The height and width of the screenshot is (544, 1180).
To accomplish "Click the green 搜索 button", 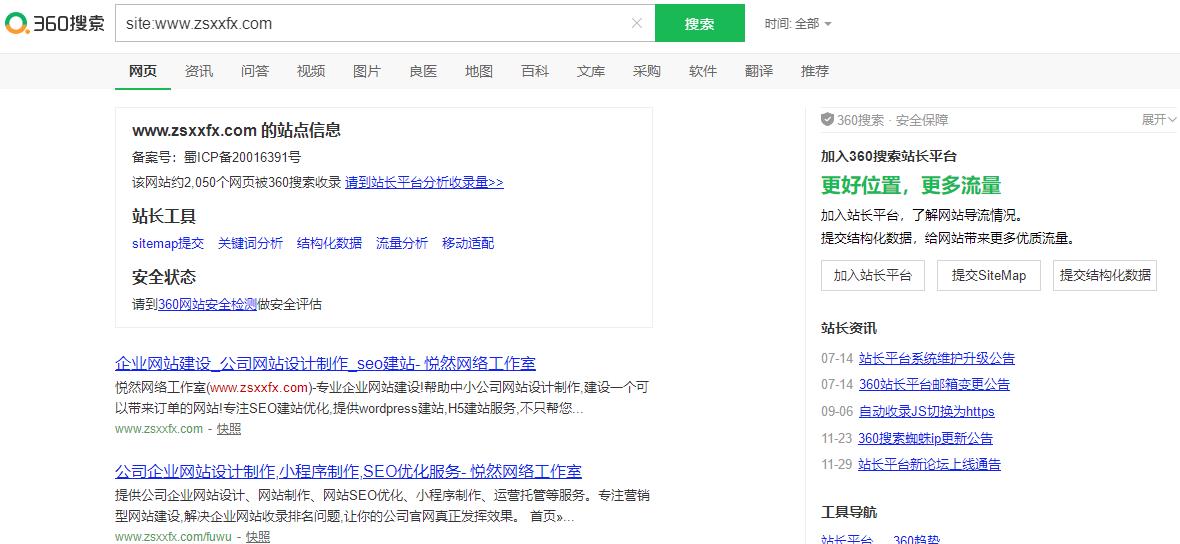I will pyautogui.click(x=699, y=23).
